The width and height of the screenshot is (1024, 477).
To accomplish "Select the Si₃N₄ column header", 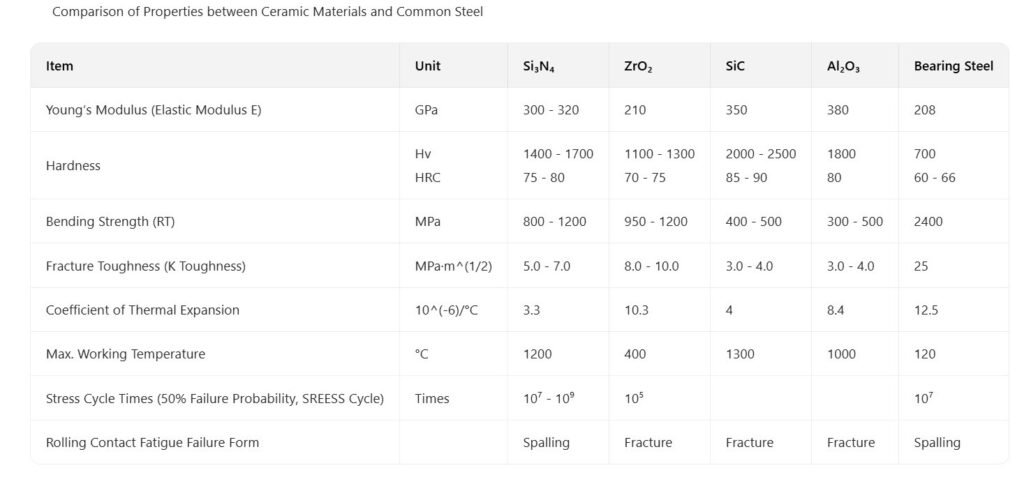I will pyautogui.click(x=538, y=67).
